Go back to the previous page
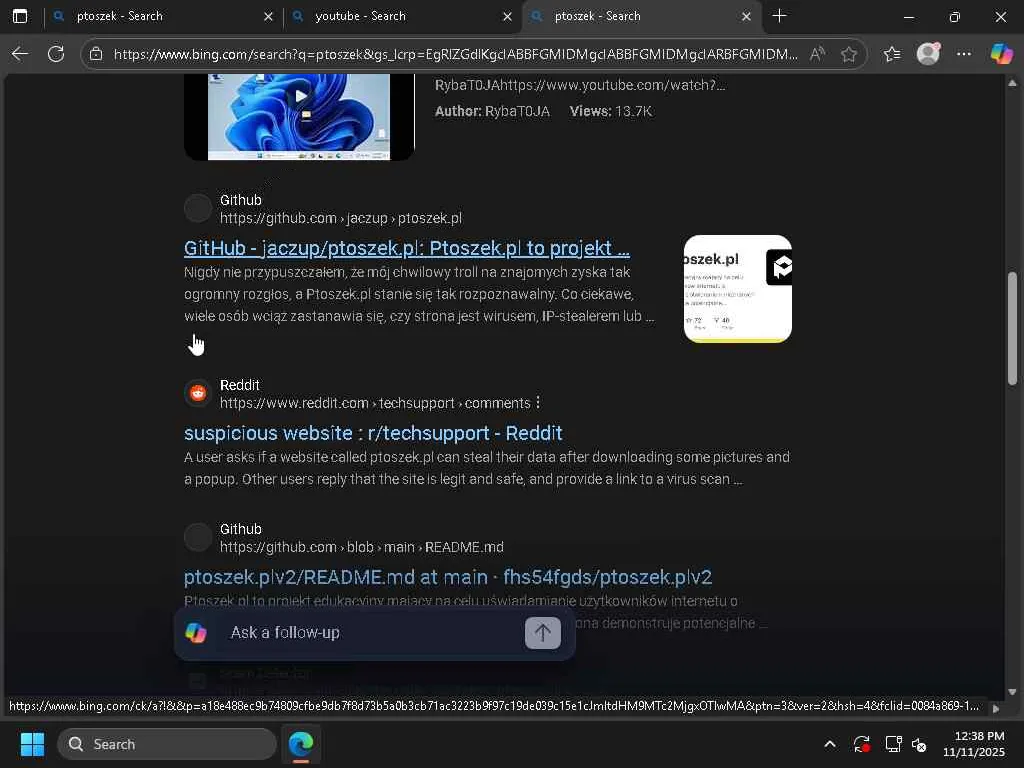This screenshot has width=1024, height=768. click(20, 54)
